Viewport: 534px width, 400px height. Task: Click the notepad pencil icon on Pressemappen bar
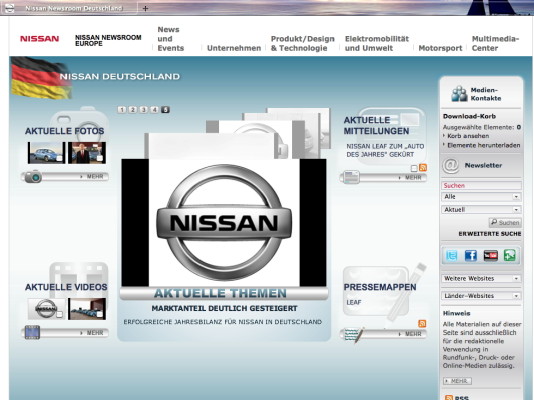[x=354, y=335]
